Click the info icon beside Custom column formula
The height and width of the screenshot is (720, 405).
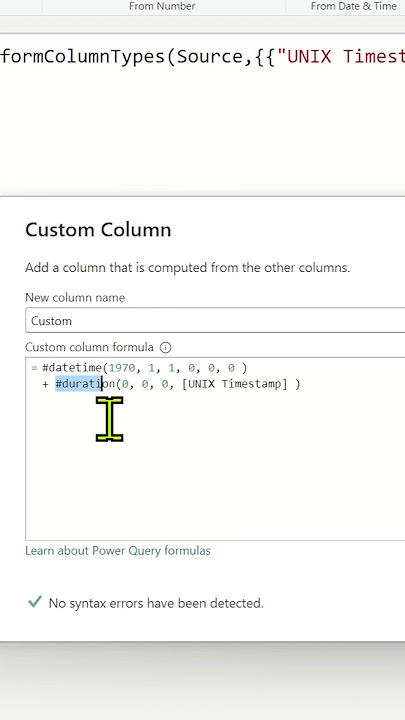(165, 347)
